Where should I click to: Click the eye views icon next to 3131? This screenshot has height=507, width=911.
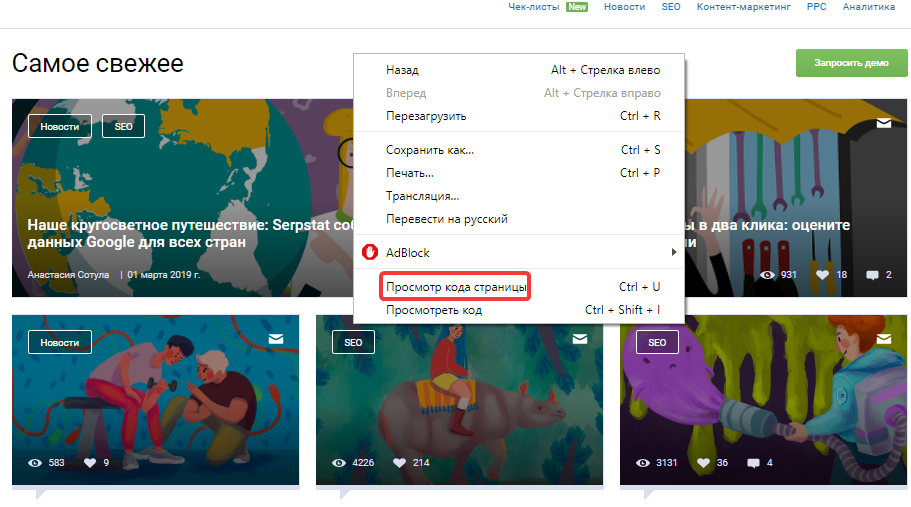tap(643, 463)
